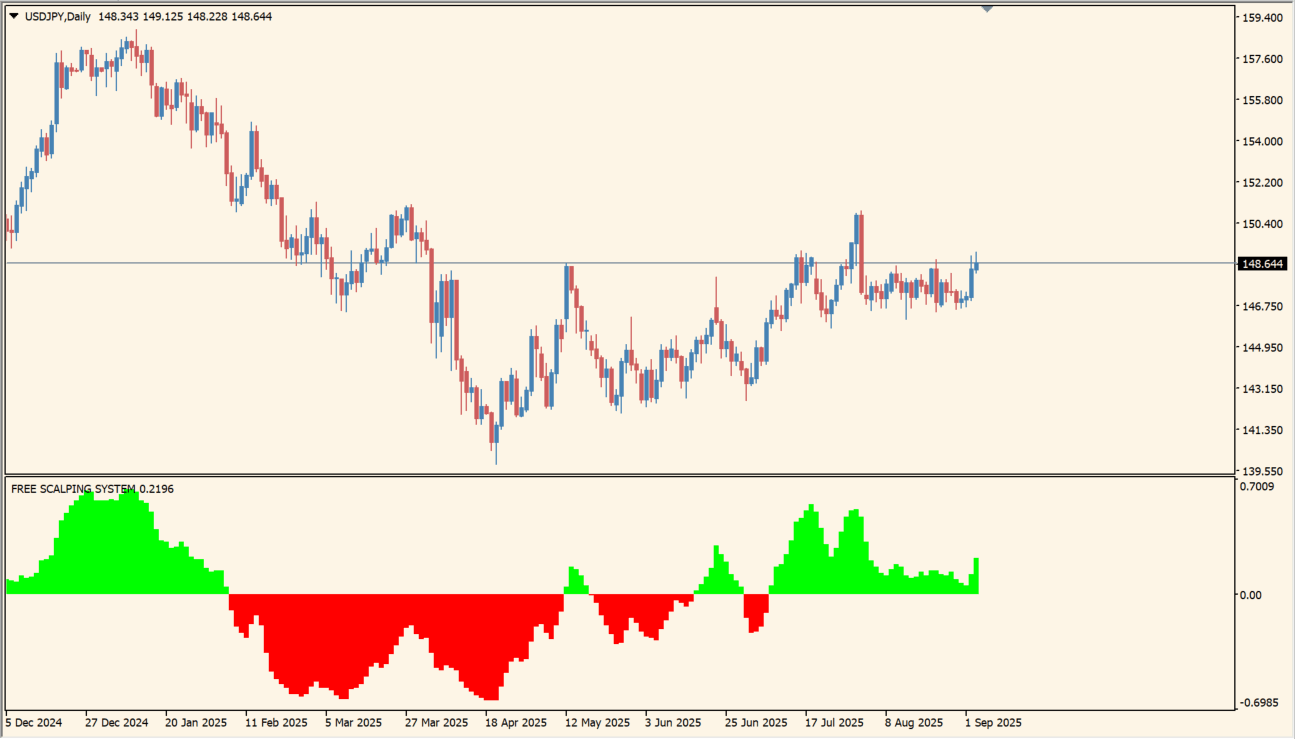This screenshot has width=1295, height=739.
Task: Click the 5 Dec 2024 date on time axis
Action: tap(34, 722)
